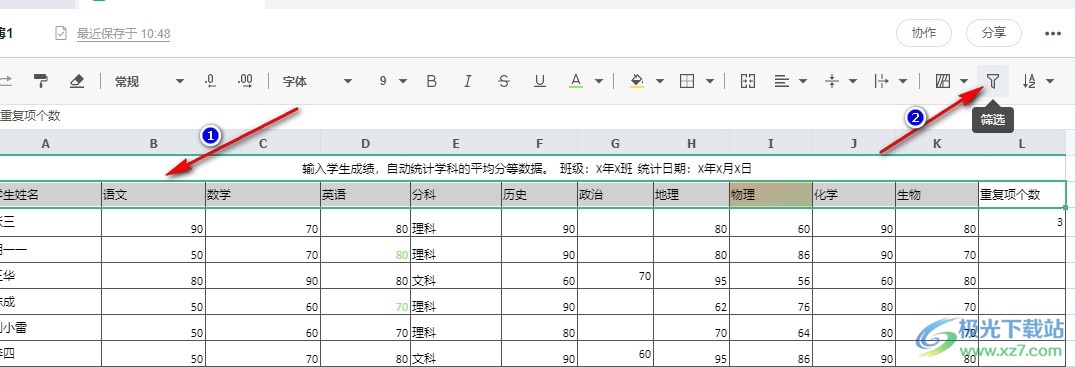The width and height of the screenshot is (1075, 367).
Task: Click the saved document status icon
Action: [61, 33]
